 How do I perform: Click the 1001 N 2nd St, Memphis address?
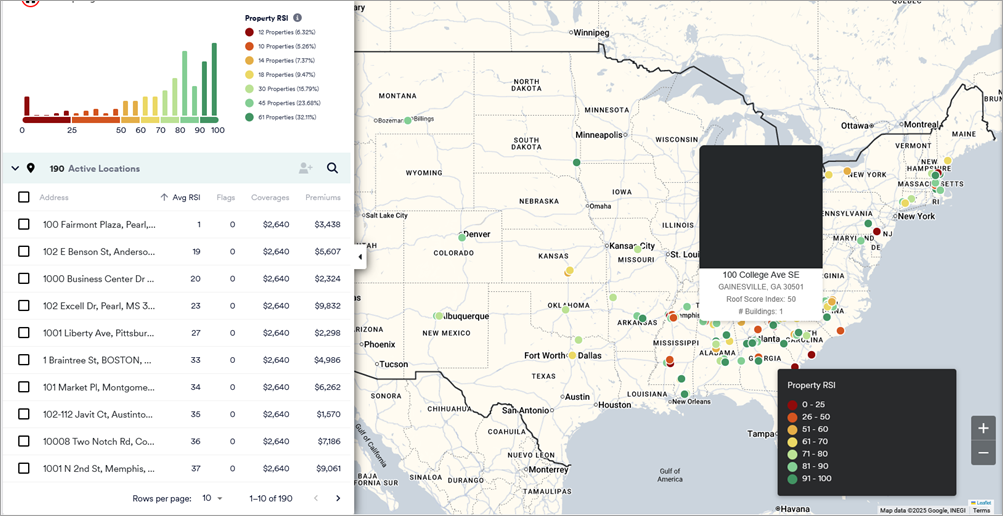coord(99,468)
